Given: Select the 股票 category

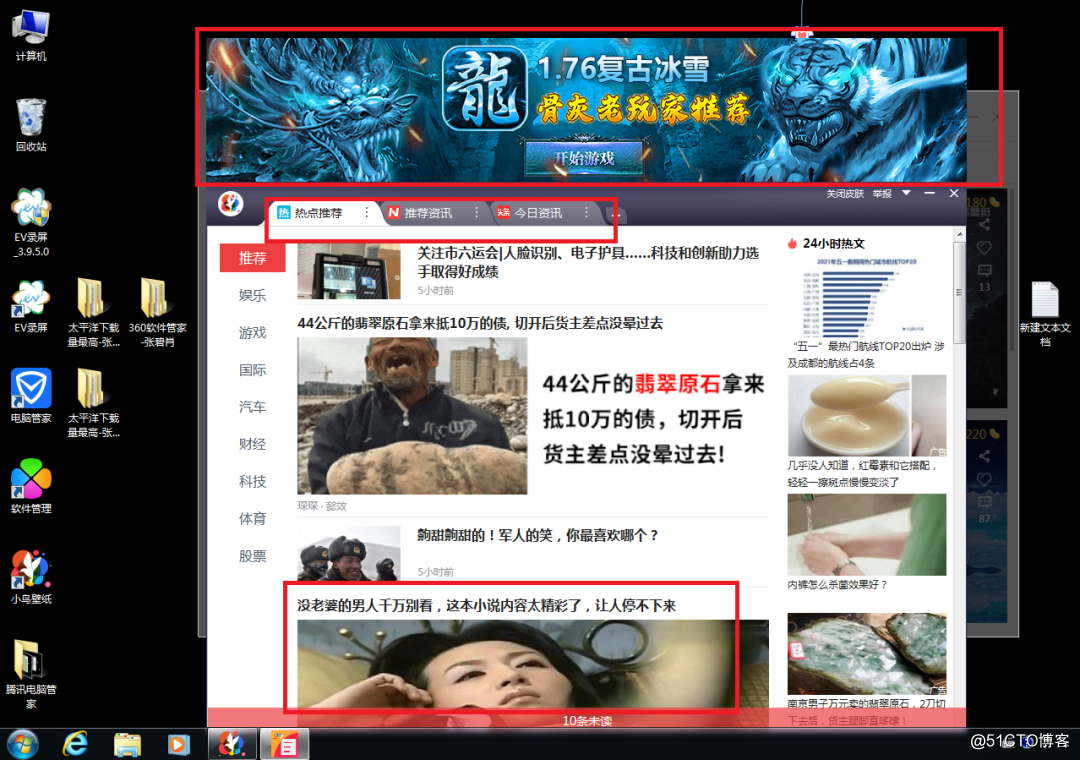Looking at the screenshot, I should click(x=252, y=556).
